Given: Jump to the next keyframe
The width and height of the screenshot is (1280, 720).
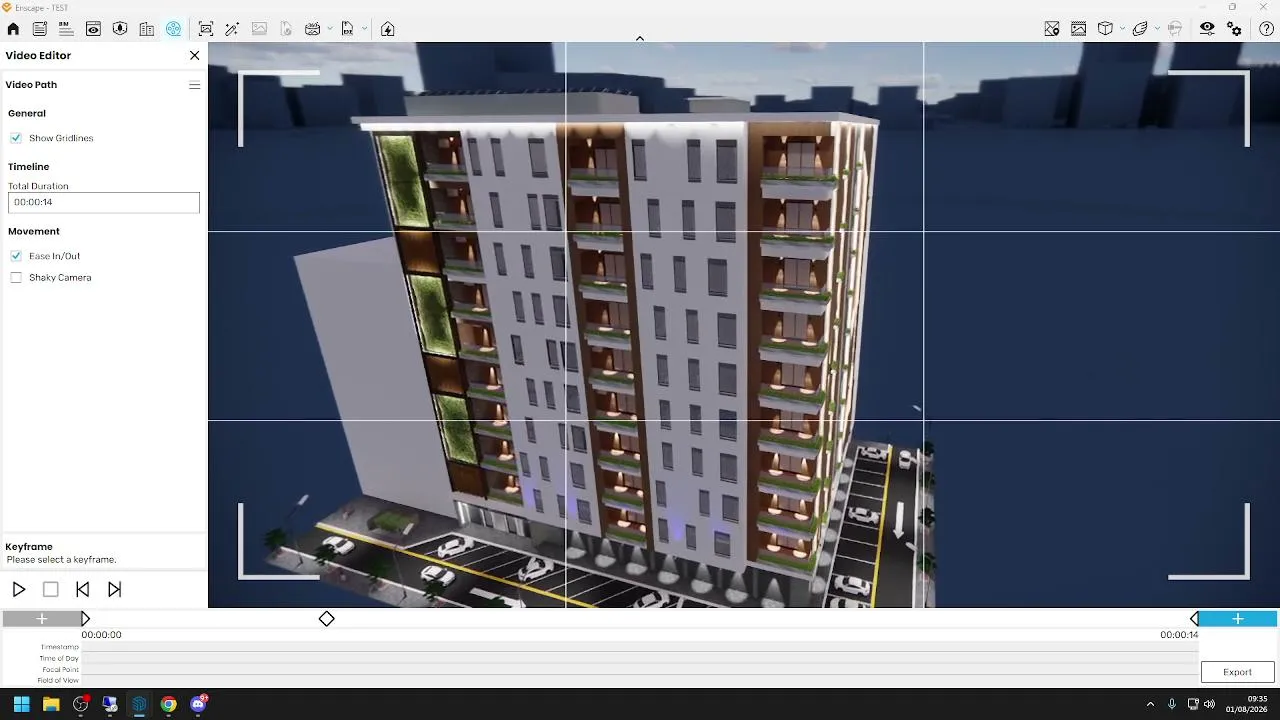Looking at the screenshot, I should [x=115, y=590].
